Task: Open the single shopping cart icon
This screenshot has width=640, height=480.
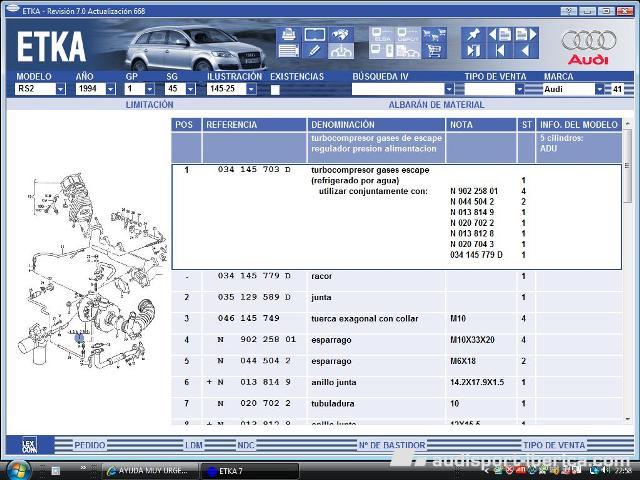Action: coord(434,51)
